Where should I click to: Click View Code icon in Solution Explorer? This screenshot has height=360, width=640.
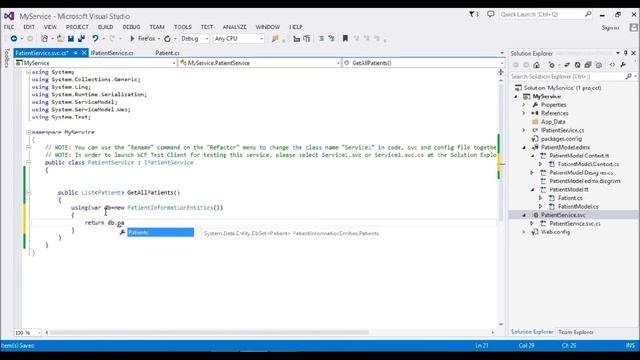point(612,65)
